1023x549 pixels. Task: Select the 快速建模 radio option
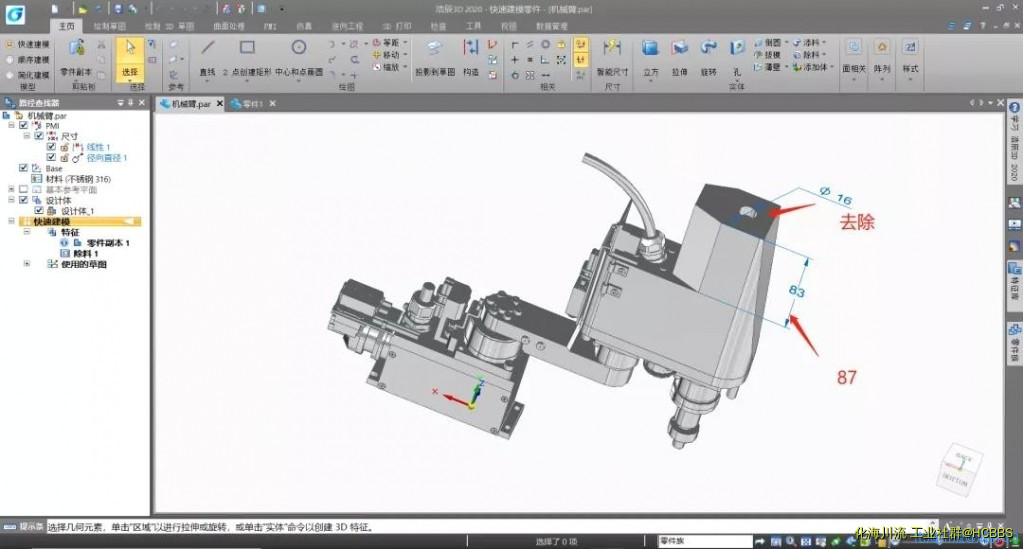coord(28,44)
